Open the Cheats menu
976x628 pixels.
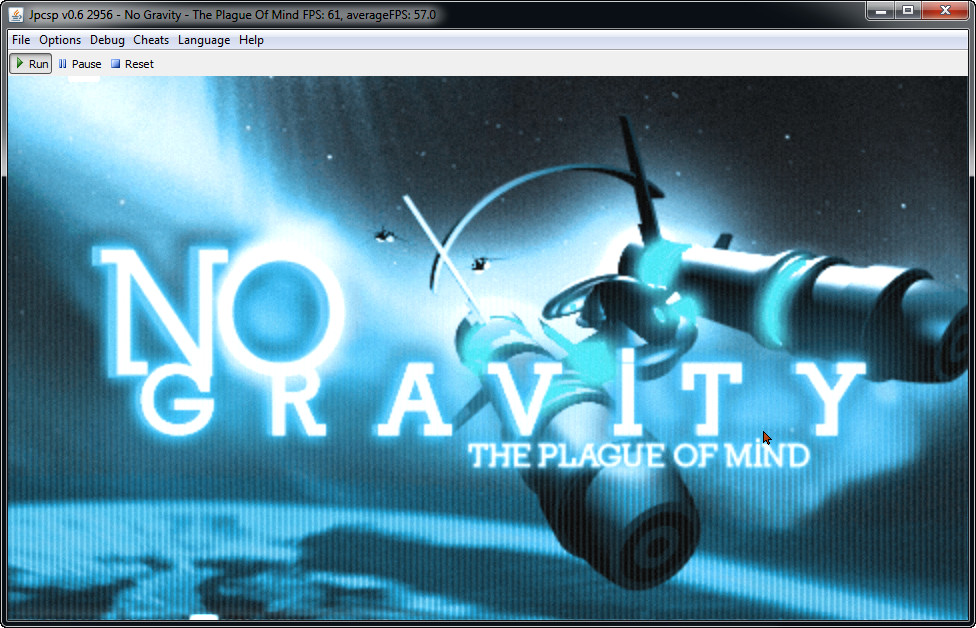tap(151, 40)
